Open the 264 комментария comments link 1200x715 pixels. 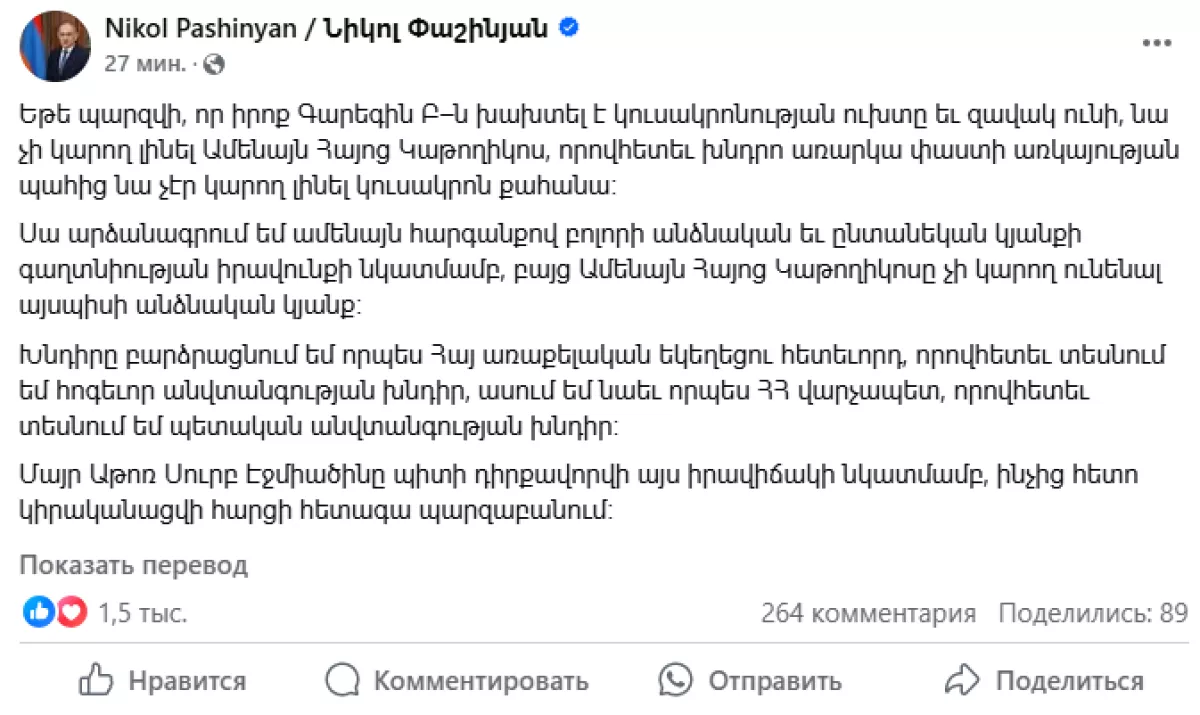[868, 613]
